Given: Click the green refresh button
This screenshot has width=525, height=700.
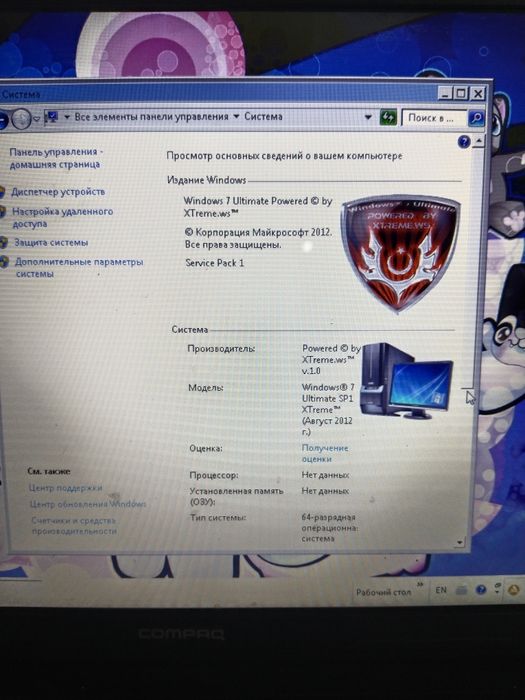Looking at the screenshot, I should pos(388,117).
